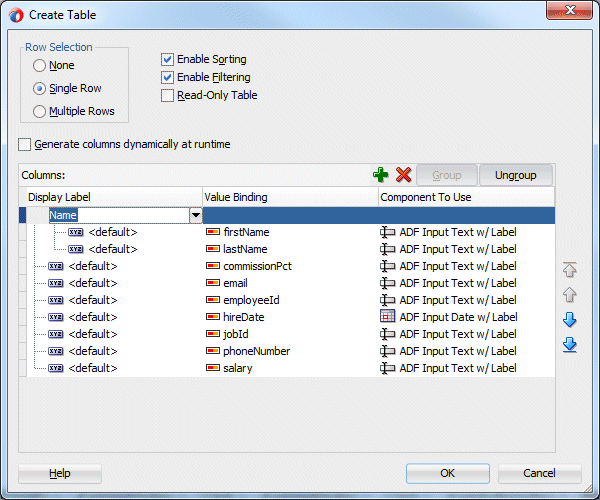Check the Read-Only Table checkbox
600x500 pixels.
pos(168,95)
